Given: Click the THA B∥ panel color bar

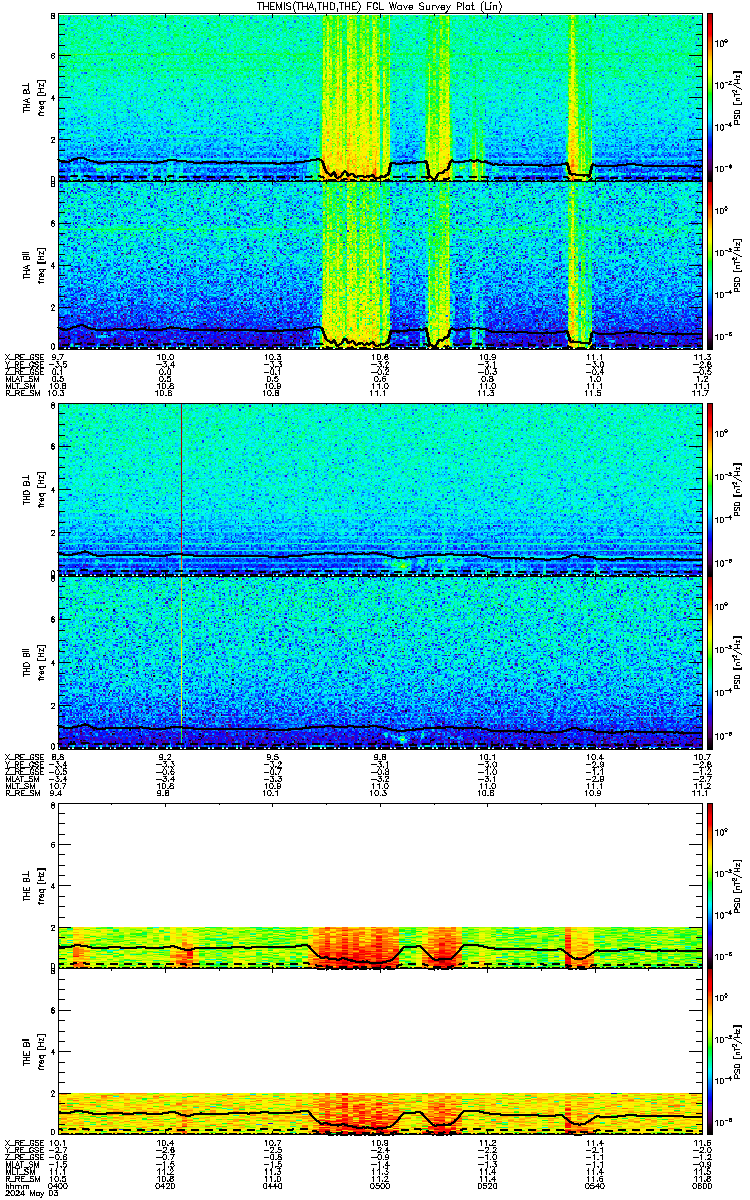Looking at the screenshot, I should click(x=710, y=265).
